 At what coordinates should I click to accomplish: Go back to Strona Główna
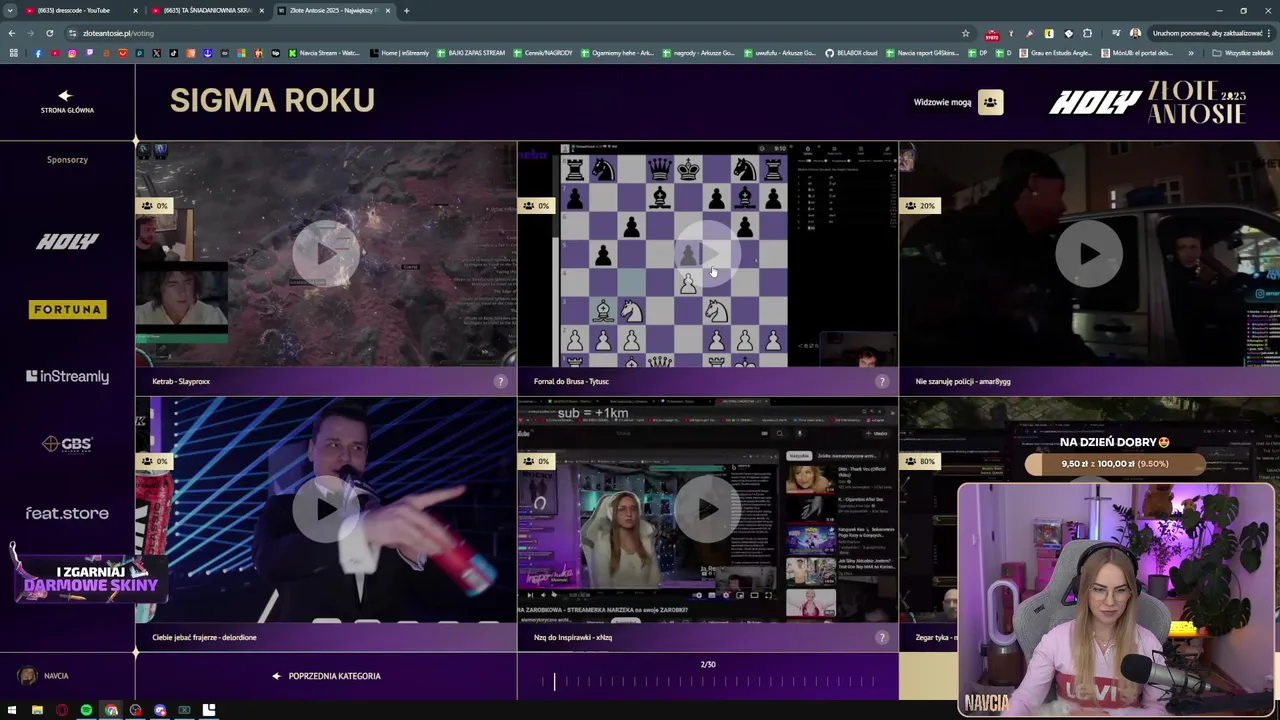click(67, 102)
